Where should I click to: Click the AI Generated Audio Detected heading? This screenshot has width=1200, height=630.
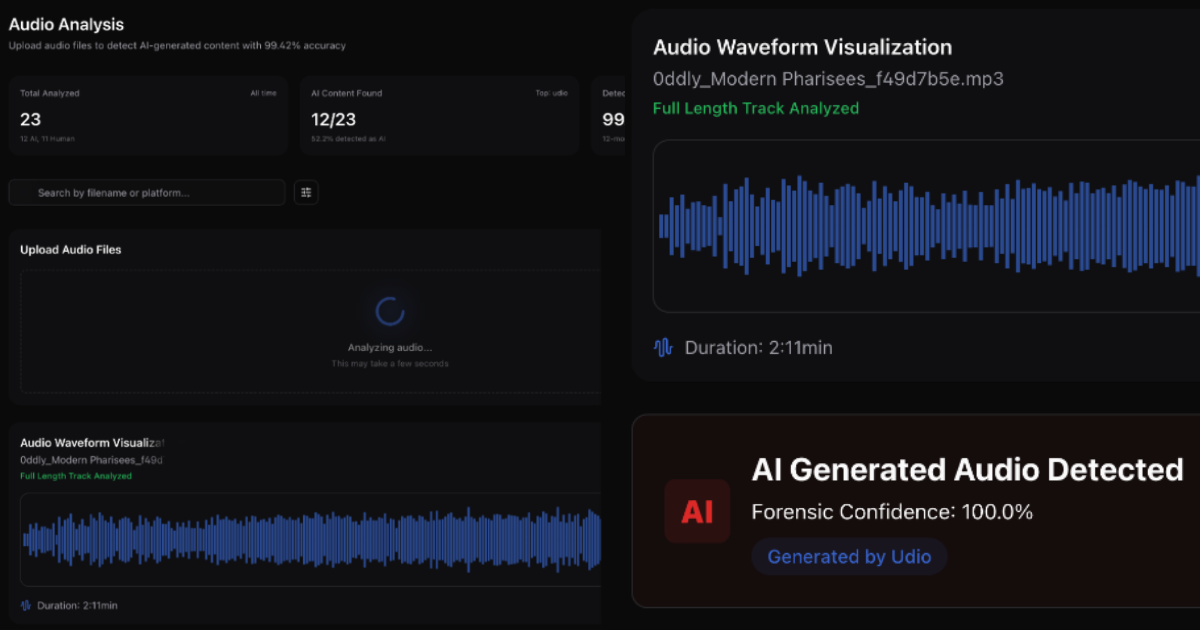point(968,469)
